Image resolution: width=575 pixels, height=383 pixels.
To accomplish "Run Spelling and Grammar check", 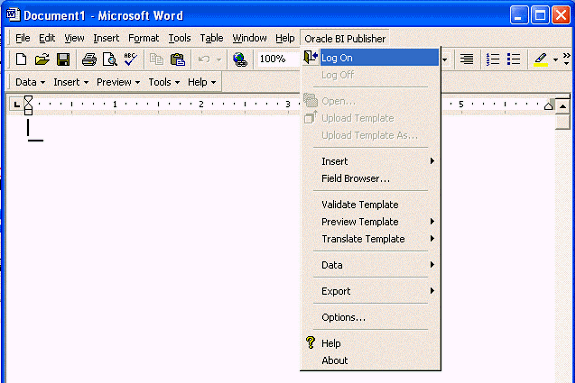I will [x=130, y=59].
